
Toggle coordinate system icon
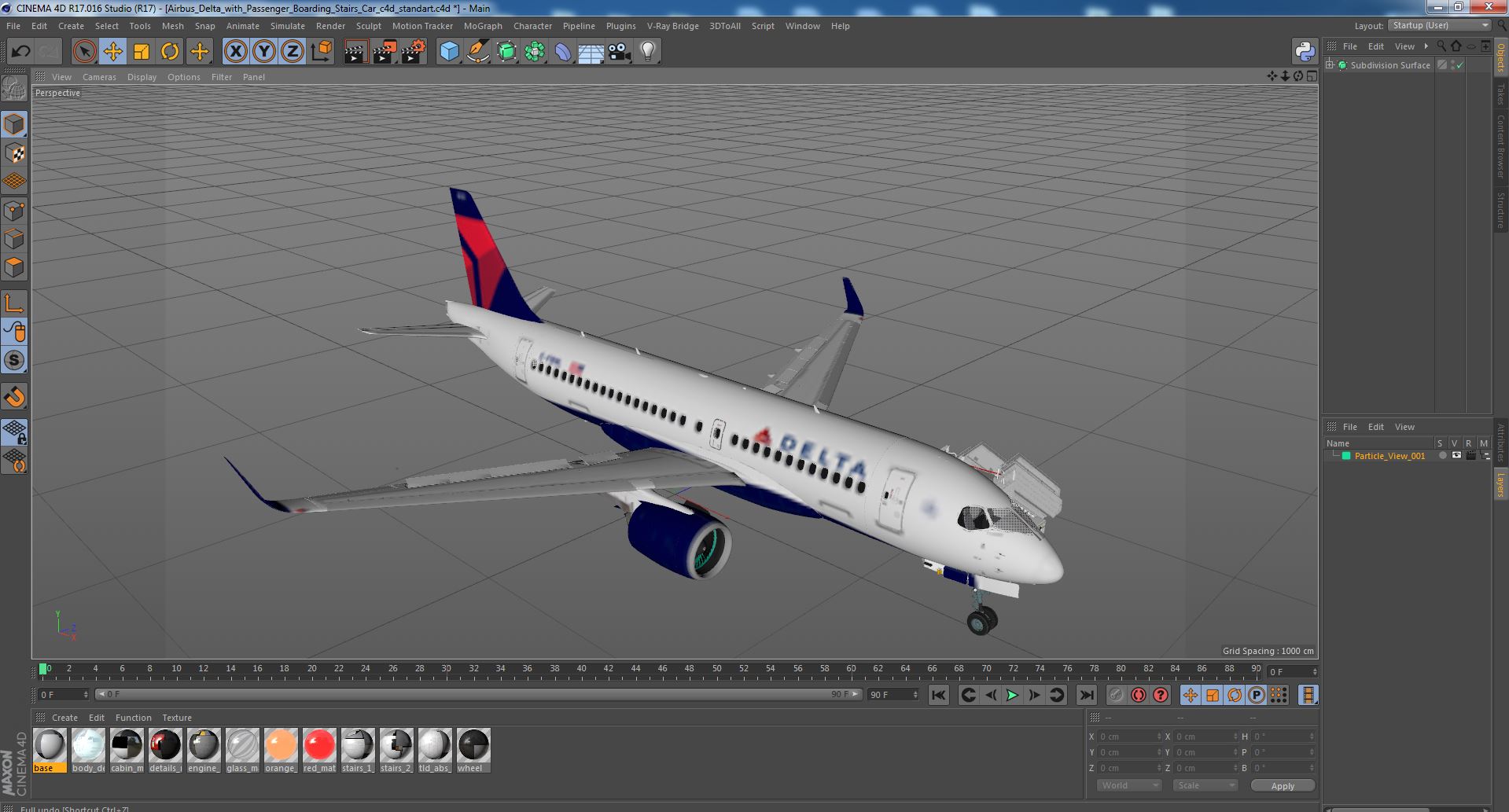tap(322, 52)
